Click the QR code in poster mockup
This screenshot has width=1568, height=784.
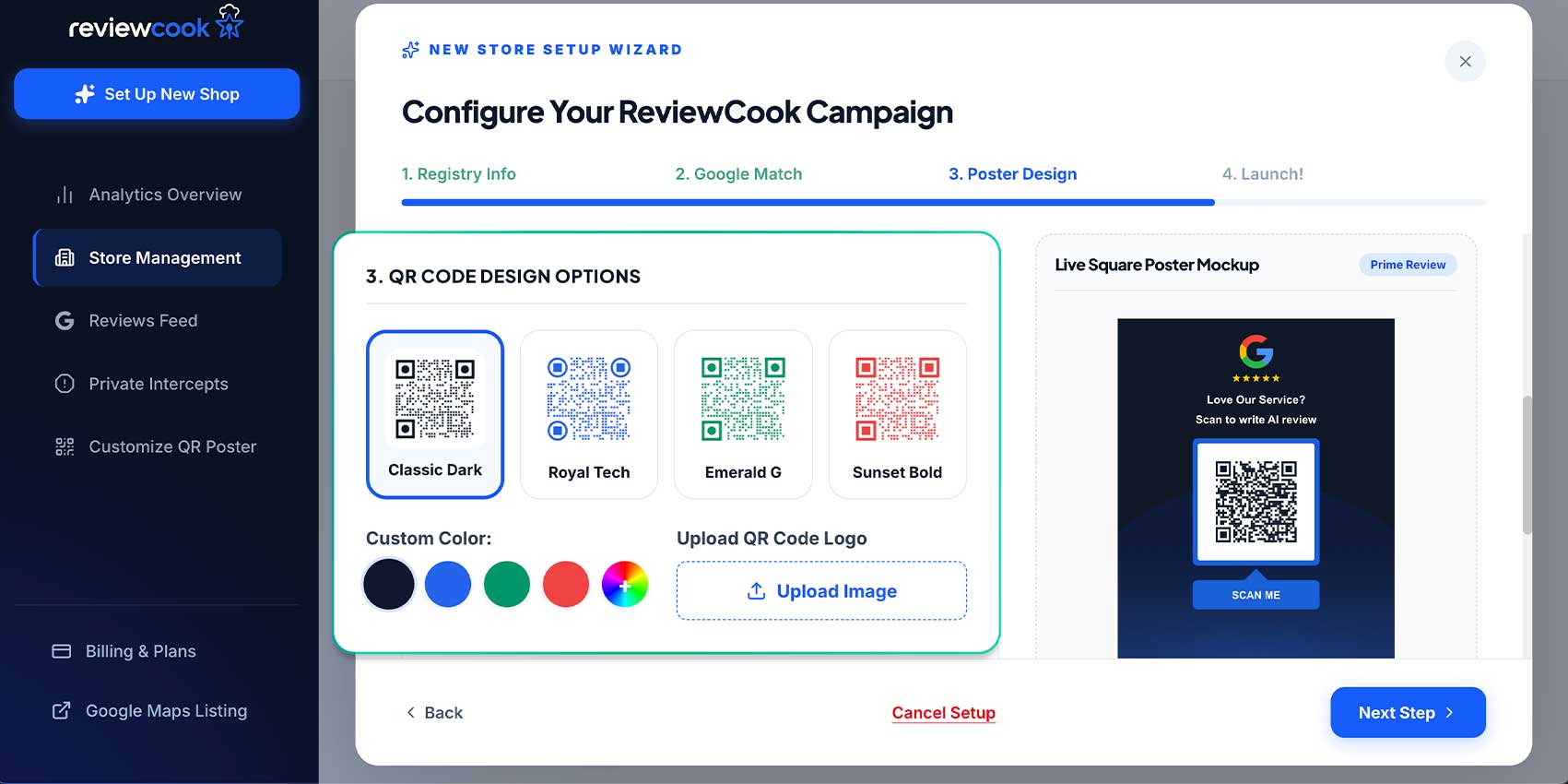coord(1256,502)
